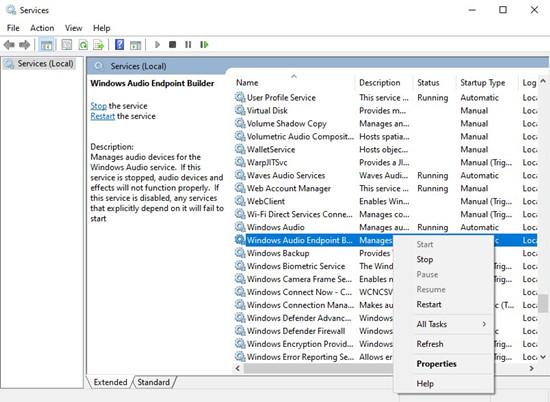Click the Start Service play icon
Image resolution: width=550 pixels, height=402 pixels.
point(157,45)
